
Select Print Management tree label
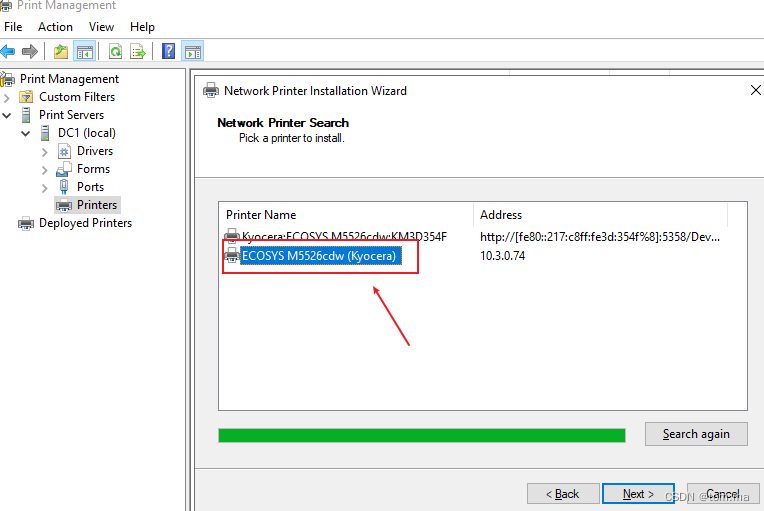(x=69, y=79)
